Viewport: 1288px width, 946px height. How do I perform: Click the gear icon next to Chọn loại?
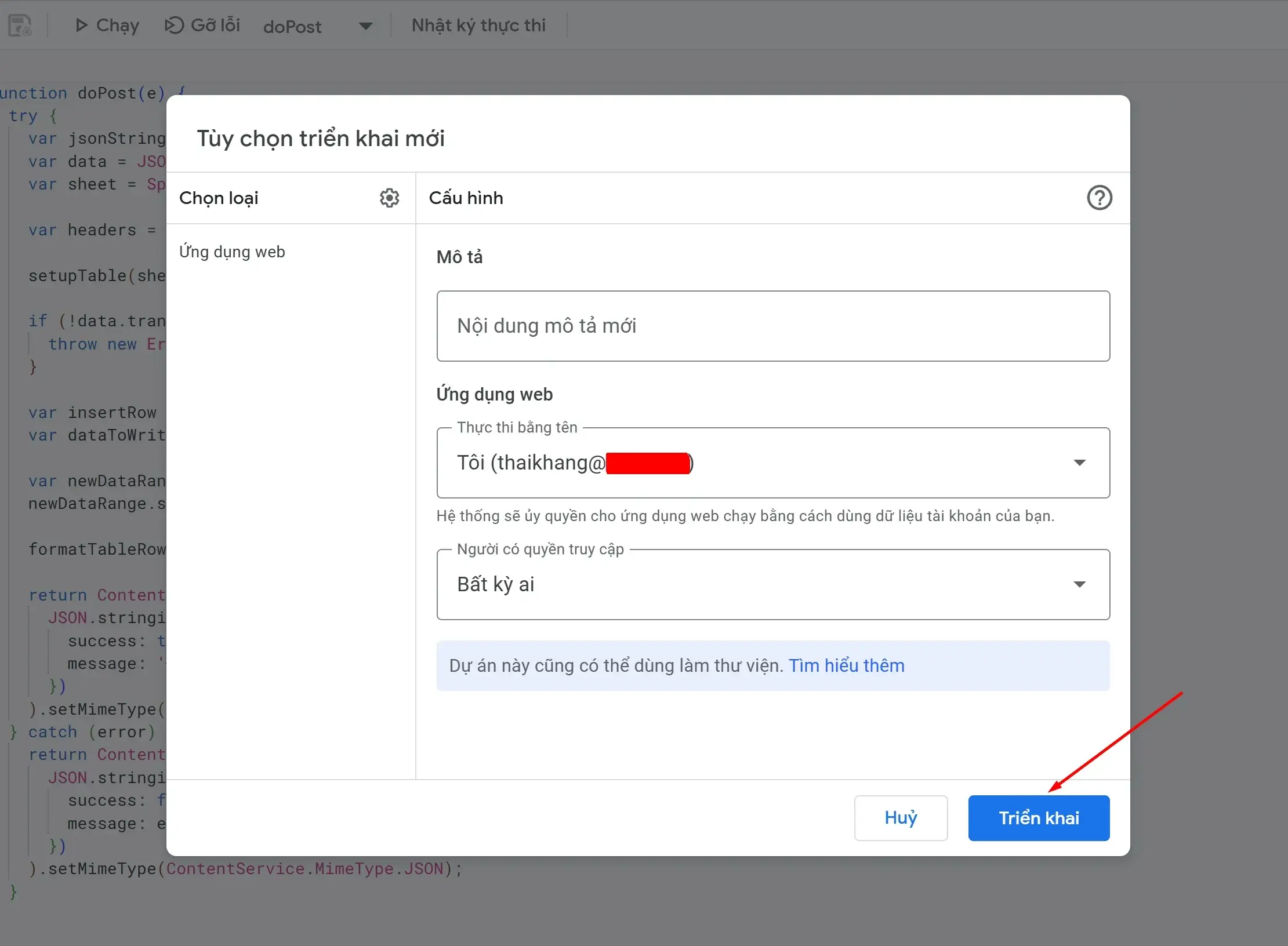pos(389,198)
